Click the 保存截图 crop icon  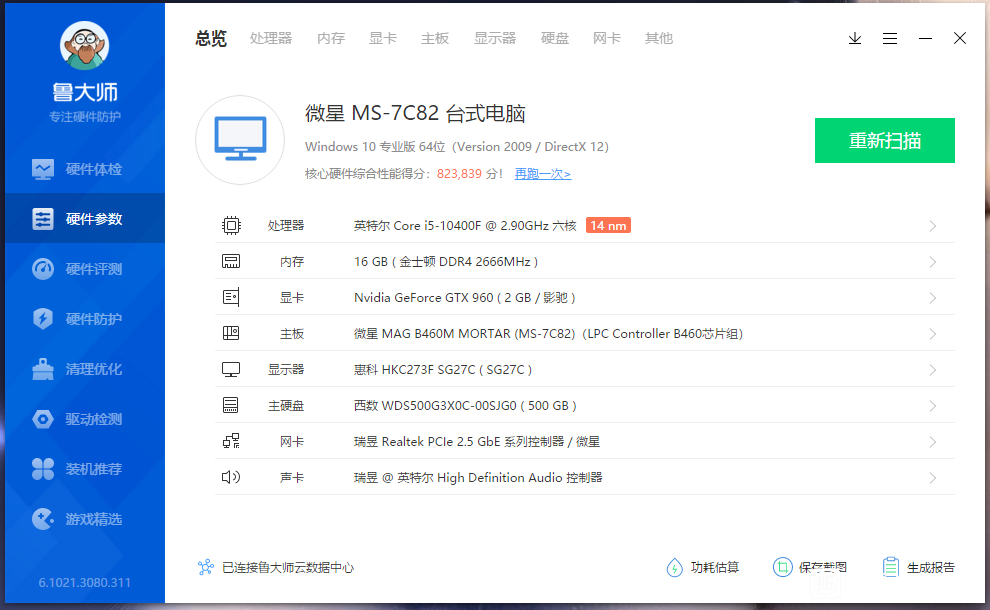[782, 568]
